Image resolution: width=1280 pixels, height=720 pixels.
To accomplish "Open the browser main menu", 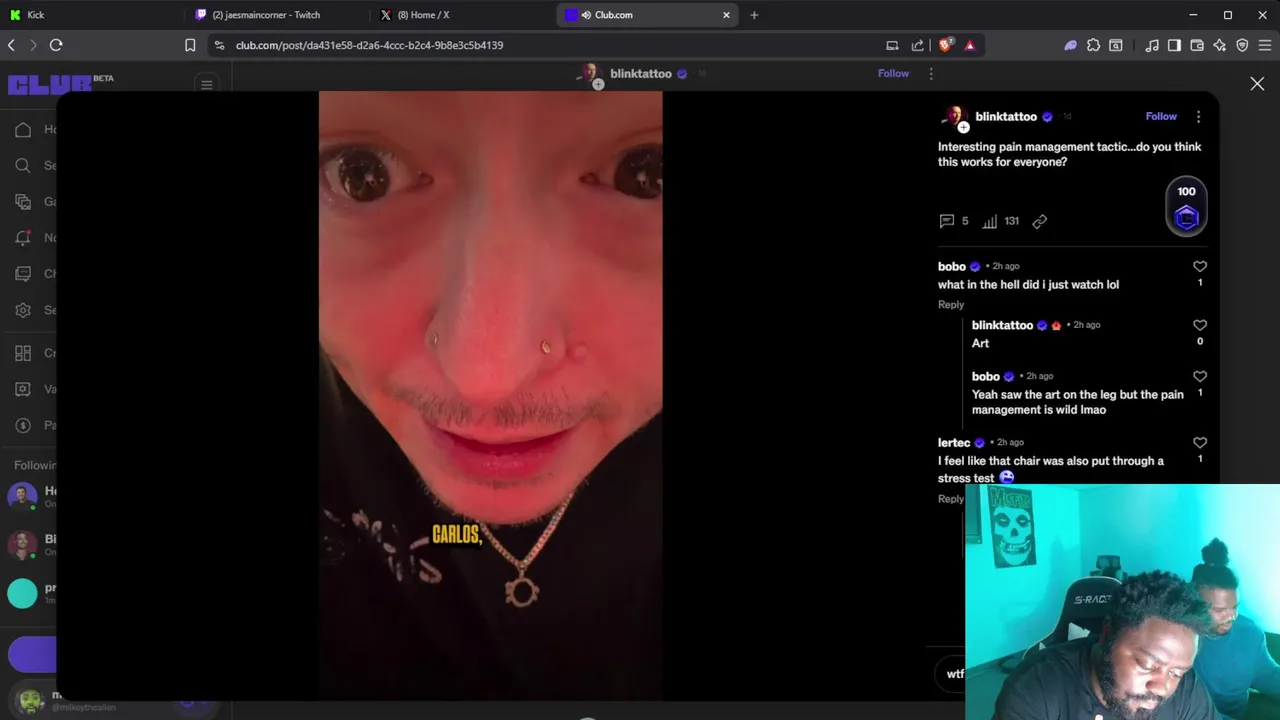I will pyautogui.click(x=1265, y=45).
